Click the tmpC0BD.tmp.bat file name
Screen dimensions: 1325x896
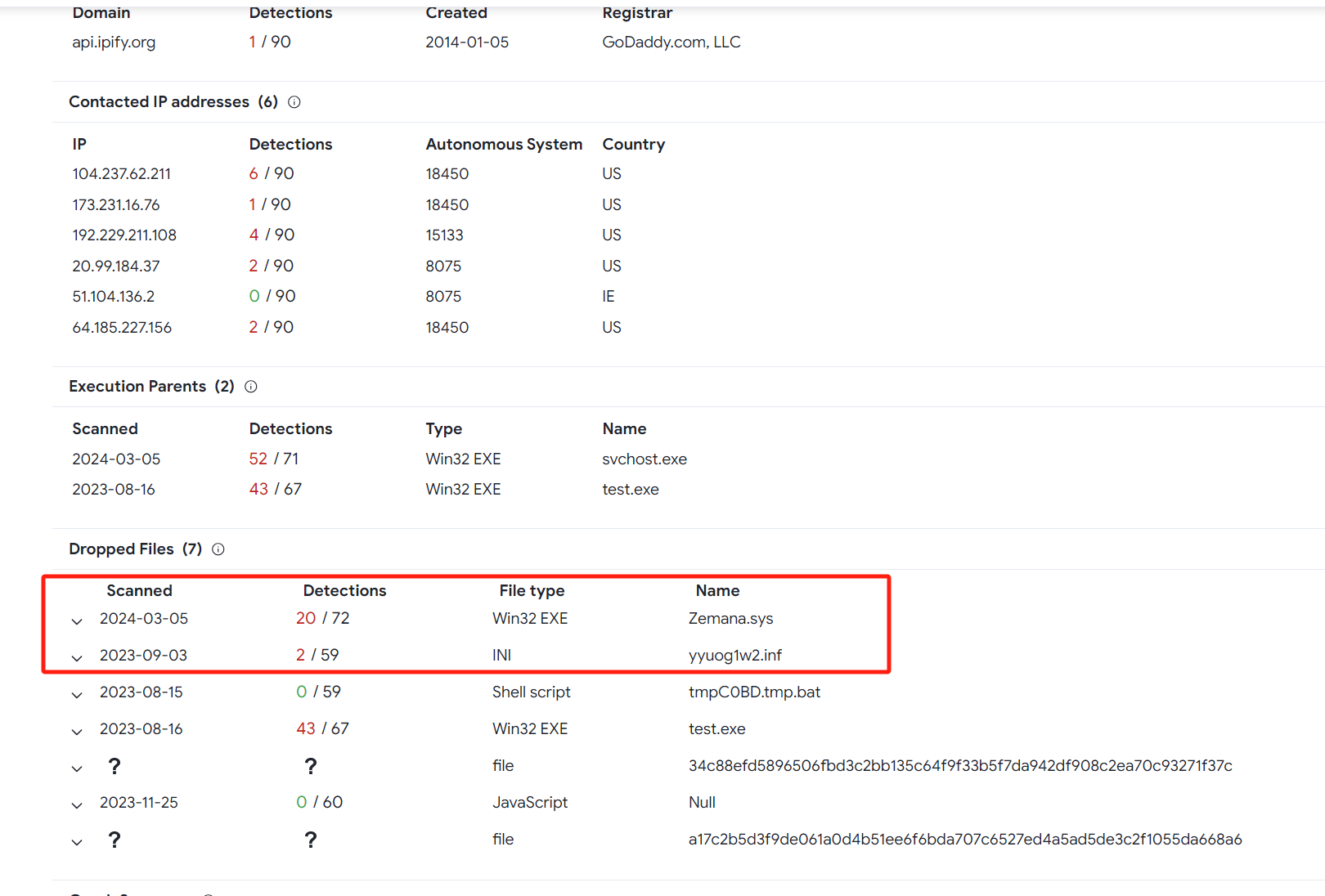(754, 692)
